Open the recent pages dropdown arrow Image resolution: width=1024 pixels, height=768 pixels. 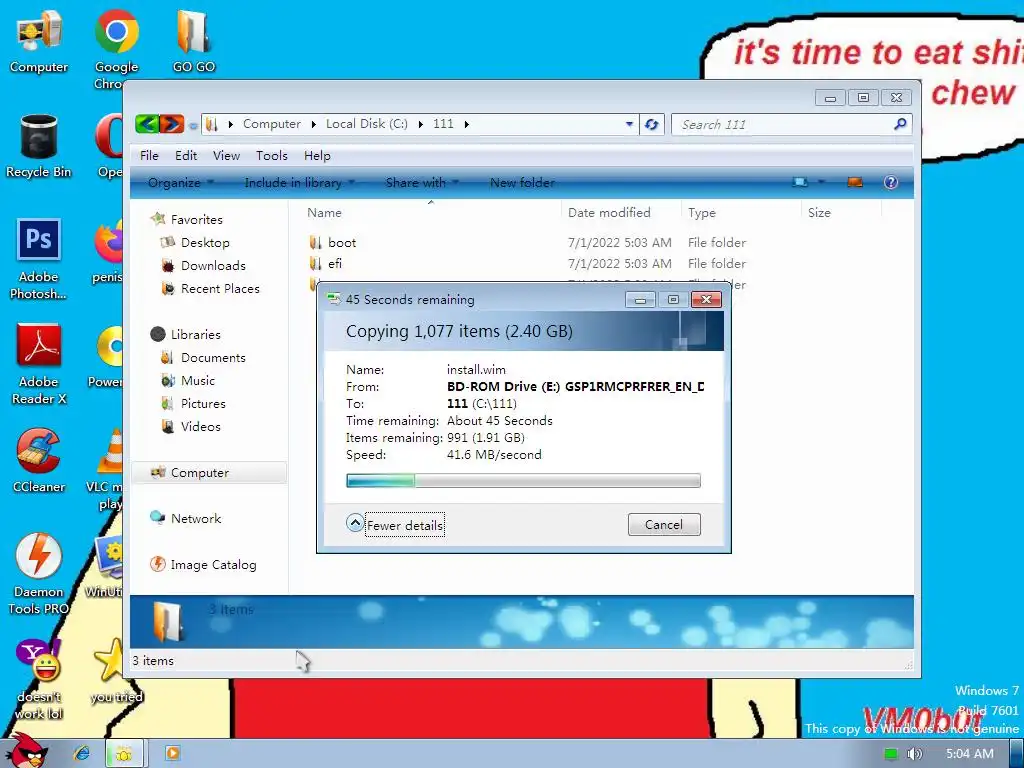coord(193,124)
